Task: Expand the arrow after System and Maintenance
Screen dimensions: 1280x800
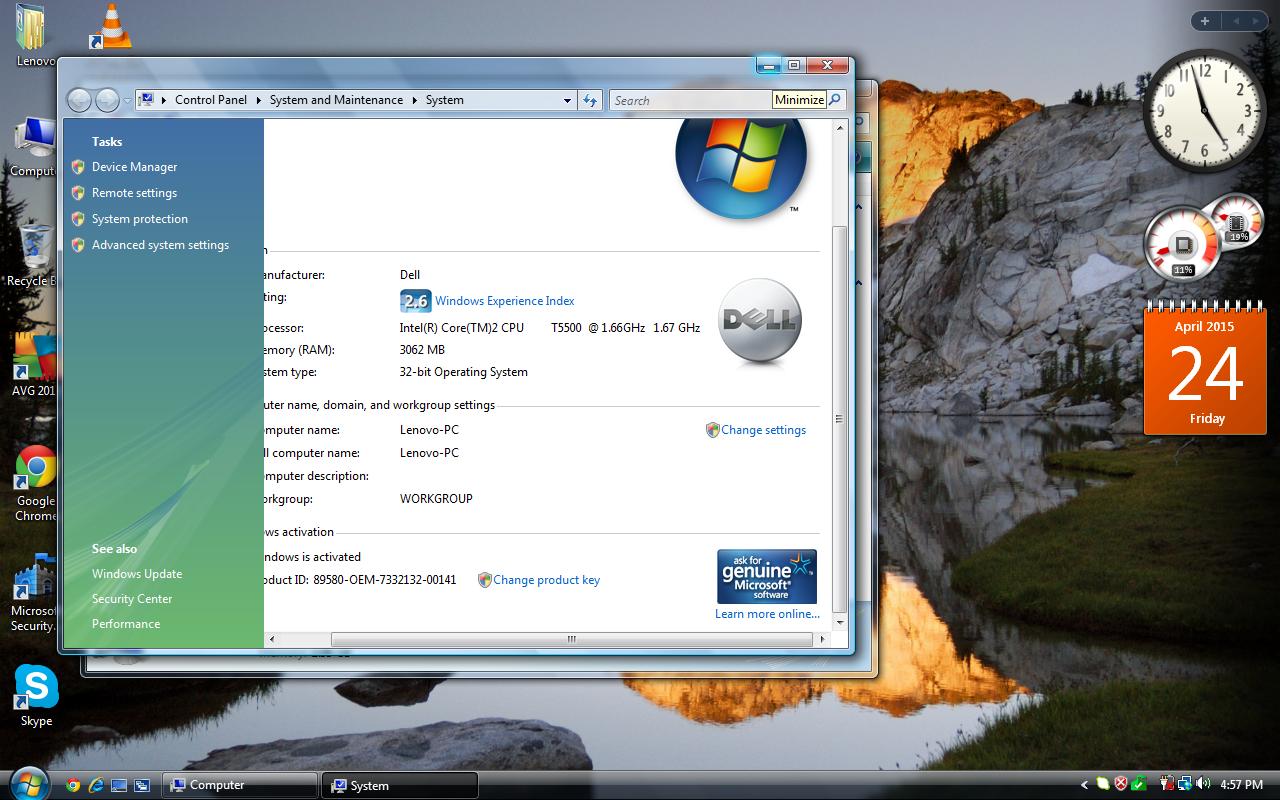Action: point(415,100)
